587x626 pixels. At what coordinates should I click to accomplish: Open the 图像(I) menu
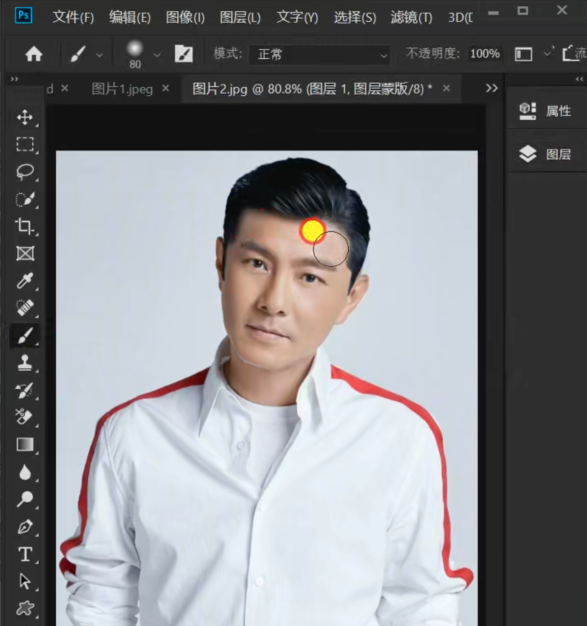(185, 17)
